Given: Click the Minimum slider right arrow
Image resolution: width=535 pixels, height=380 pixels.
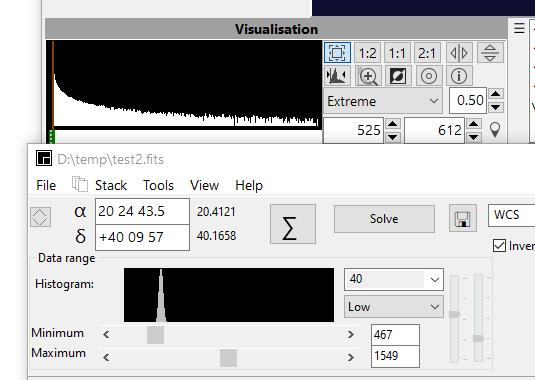Looking at the screenshot, I should [351, 335].
